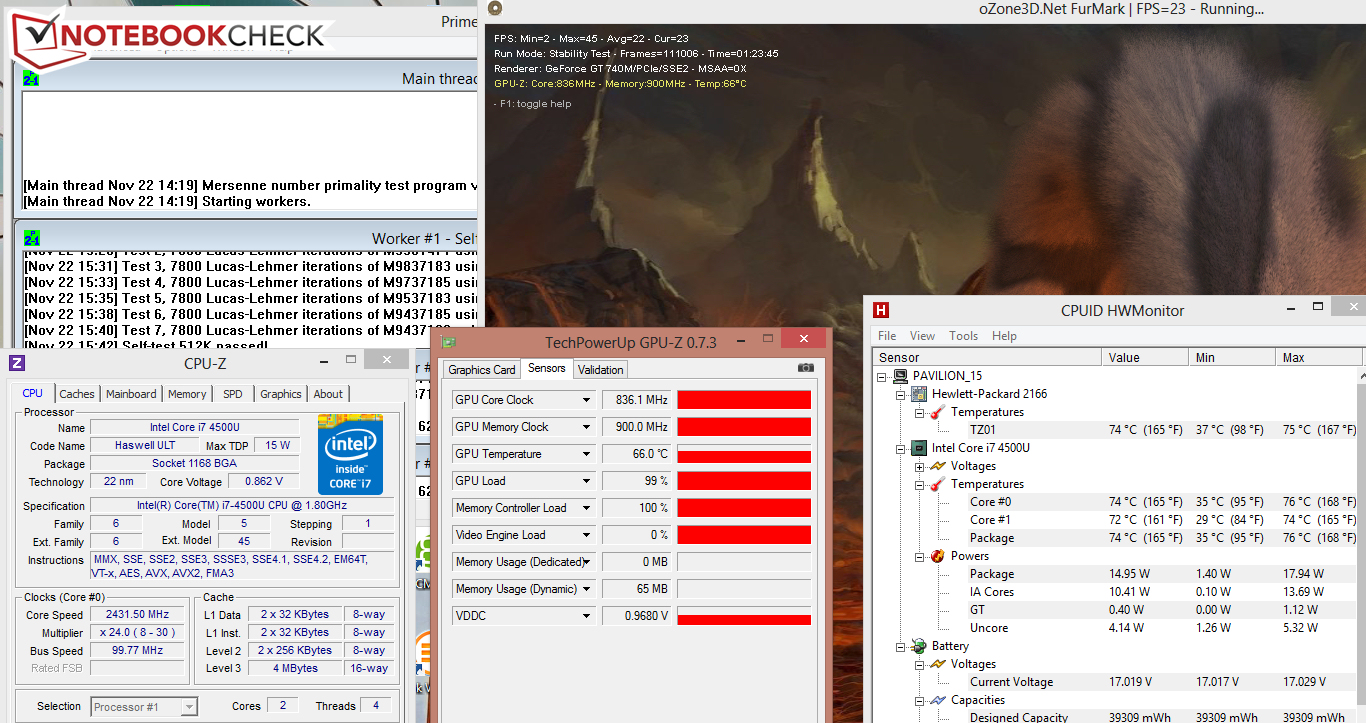Click the Specification field in CPU-Z
This screenshot has height=723, width=1366.
(x=241, y=506)
